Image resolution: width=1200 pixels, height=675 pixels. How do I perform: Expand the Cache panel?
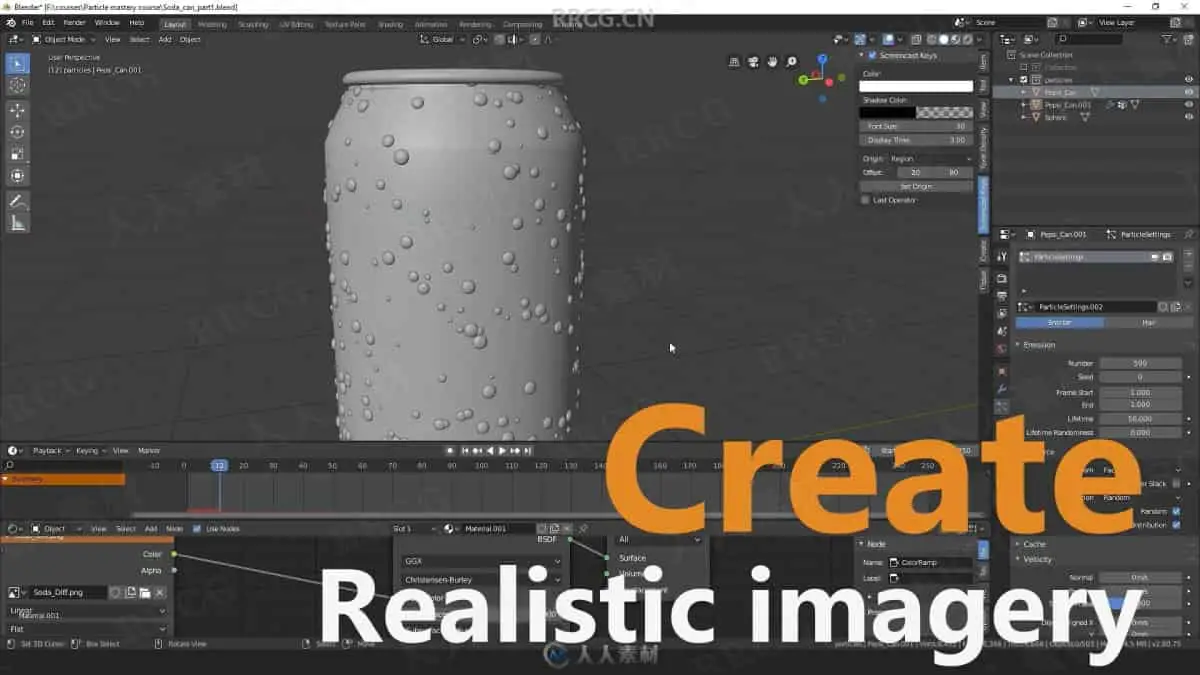tap(1033, 544)
